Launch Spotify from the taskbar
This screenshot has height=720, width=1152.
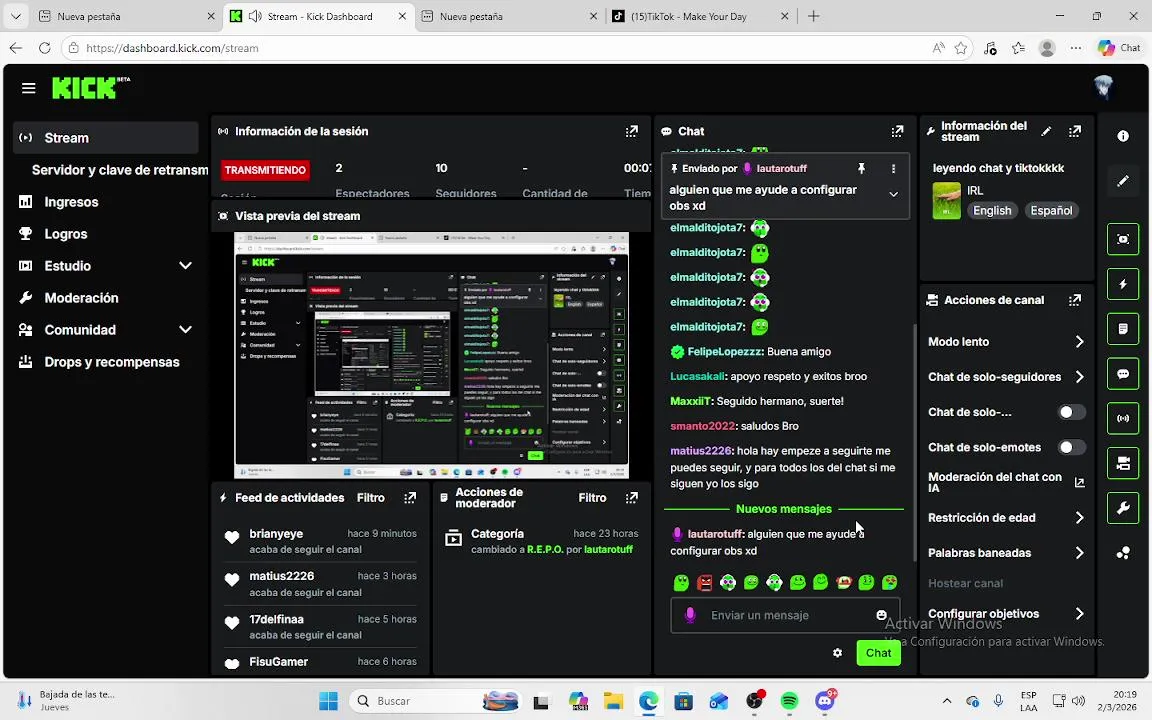[789, 701]
